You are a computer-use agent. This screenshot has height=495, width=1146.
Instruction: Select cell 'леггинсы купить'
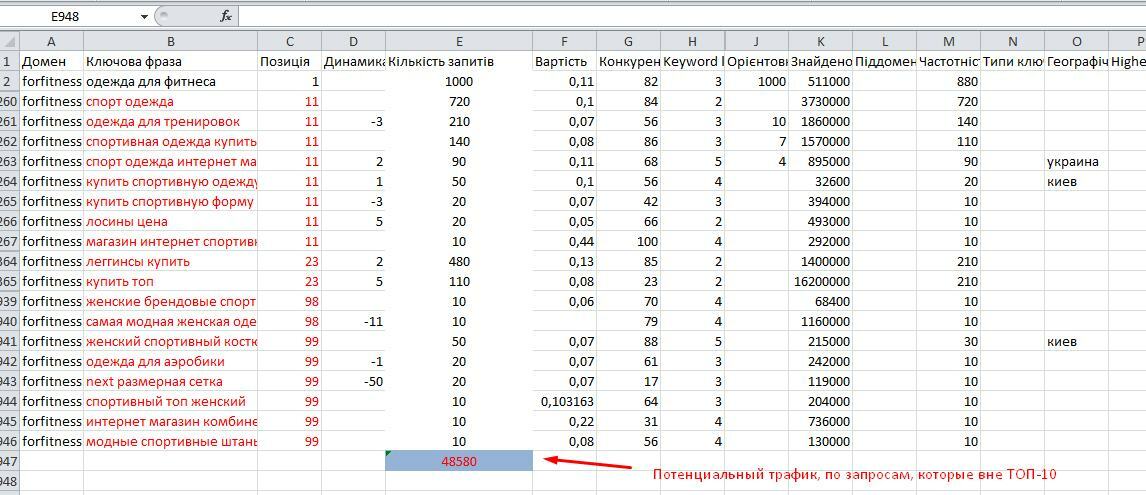(170, 262)
